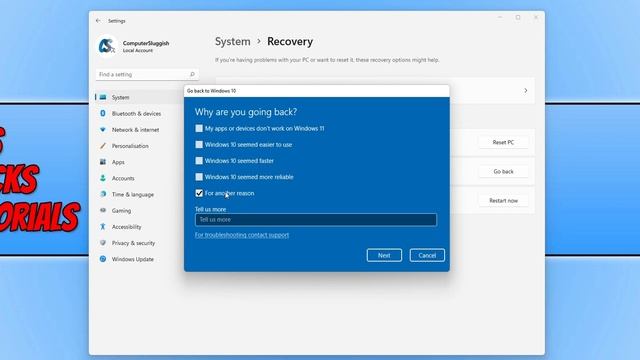The height and width of the screenshot is (360, 640).
Task: Click the ComputerSluggish account name
Action: [x=146, y=43]
